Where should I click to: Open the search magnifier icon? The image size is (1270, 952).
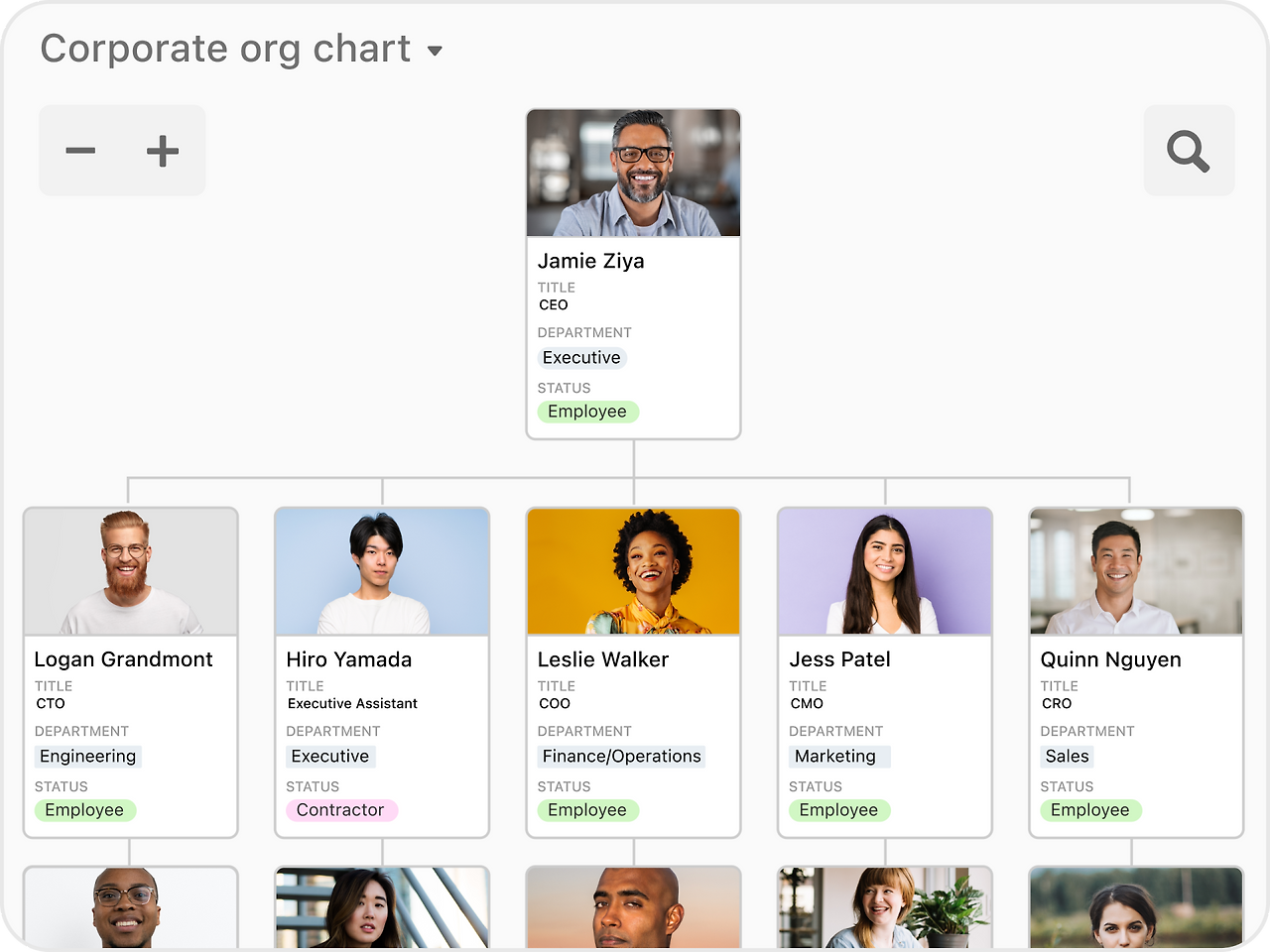[1189, 151]
